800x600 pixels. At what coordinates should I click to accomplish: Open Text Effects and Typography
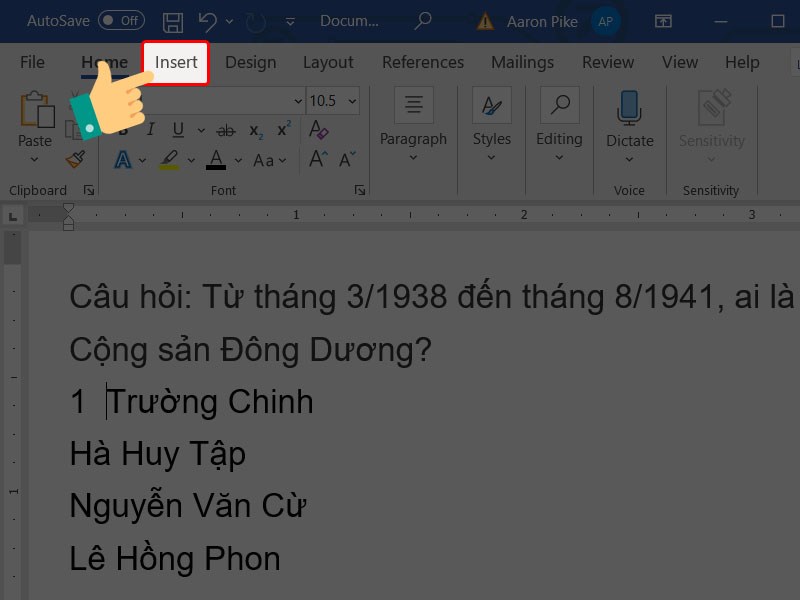pos(121,159)
